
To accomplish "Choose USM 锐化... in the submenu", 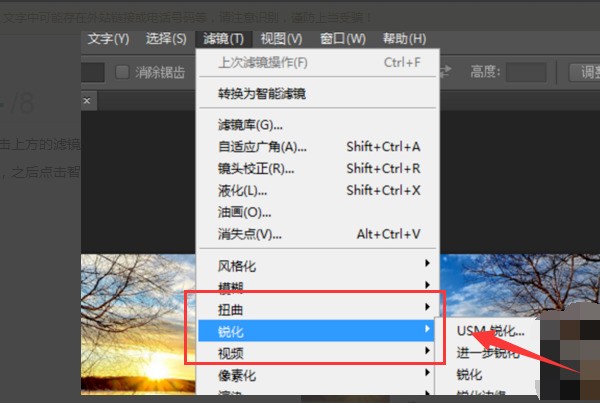I will click(491, 331).
